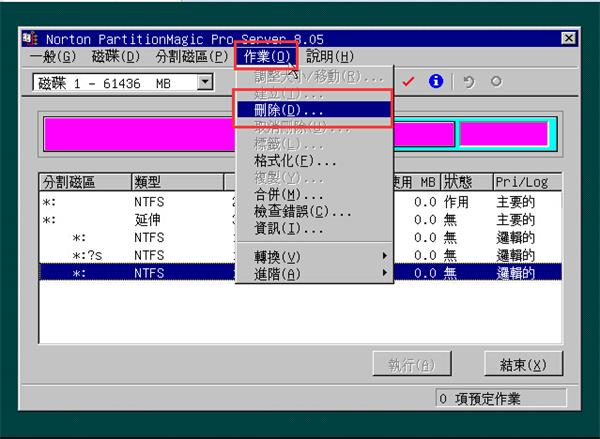This screenshot has height=439, width=600.
Task: Click the 磁碟 1 - 61436 MB disk selector field
Action: click(x=122, y=82)
